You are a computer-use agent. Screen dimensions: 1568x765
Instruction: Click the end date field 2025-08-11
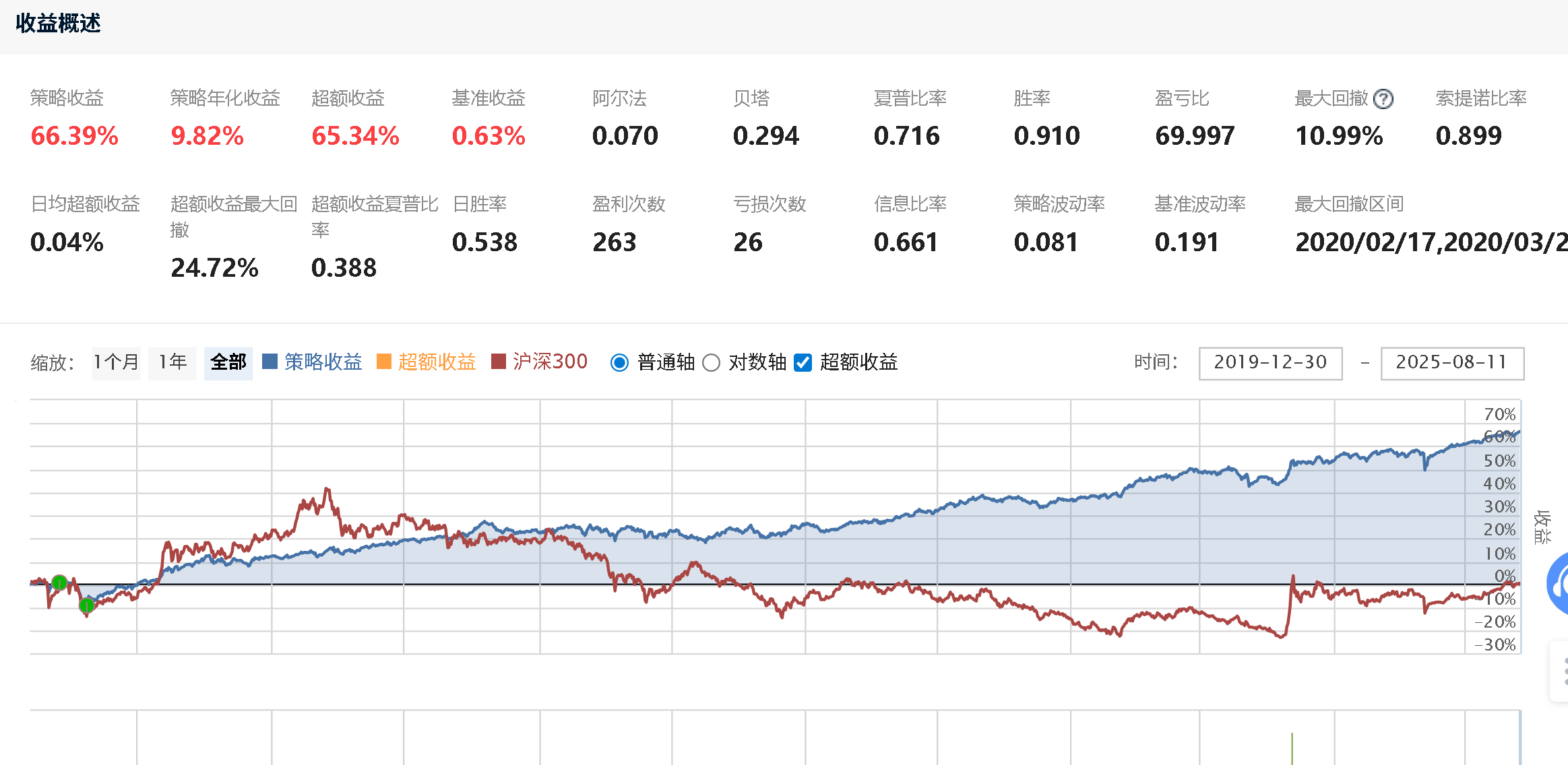pos(1451,363)
